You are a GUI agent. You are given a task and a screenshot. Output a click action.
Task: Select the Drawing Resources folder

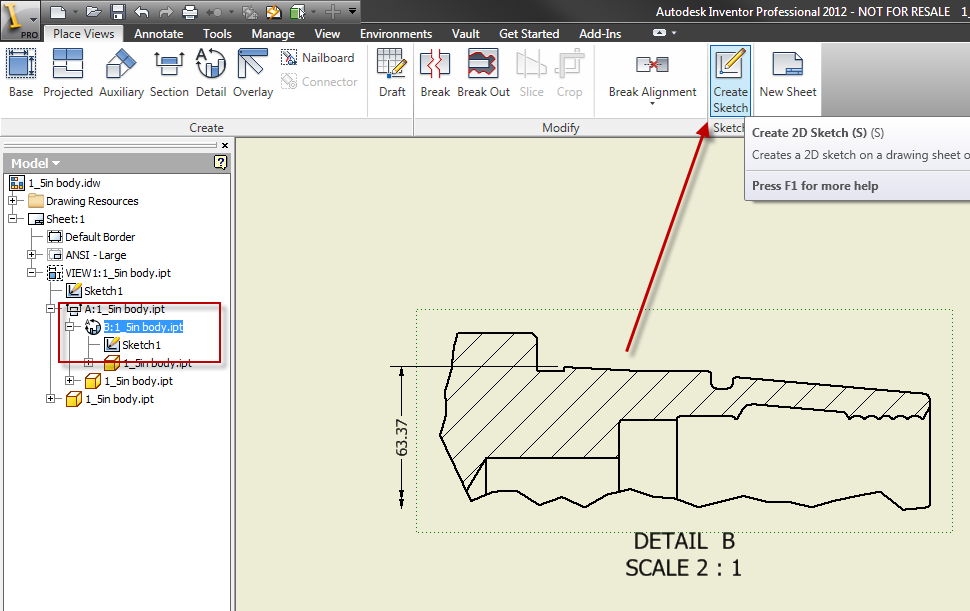[x=92, y=201]
